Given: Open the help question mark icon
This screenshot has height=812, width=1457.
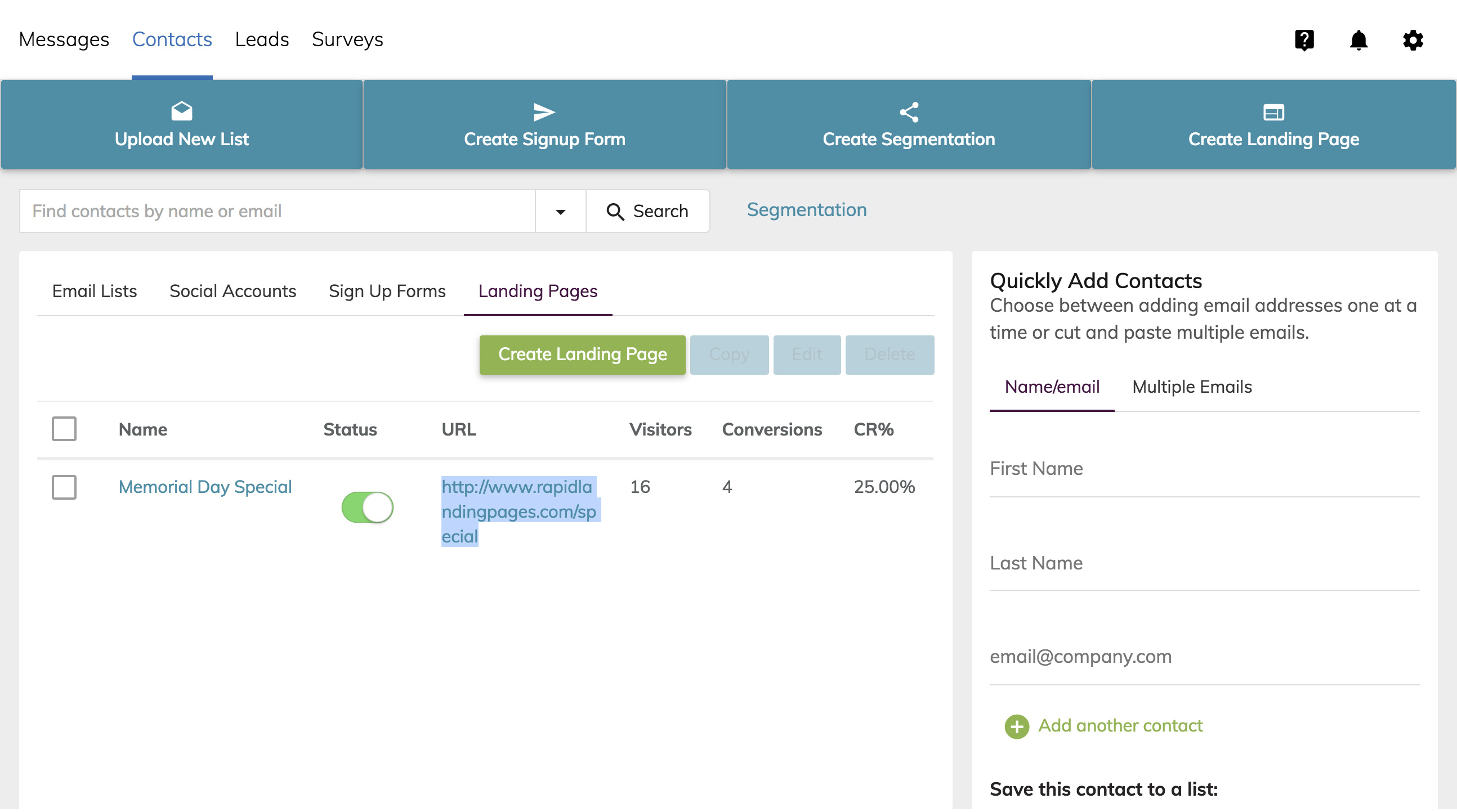Looking at the screenshot, I should pos(1304,40).
